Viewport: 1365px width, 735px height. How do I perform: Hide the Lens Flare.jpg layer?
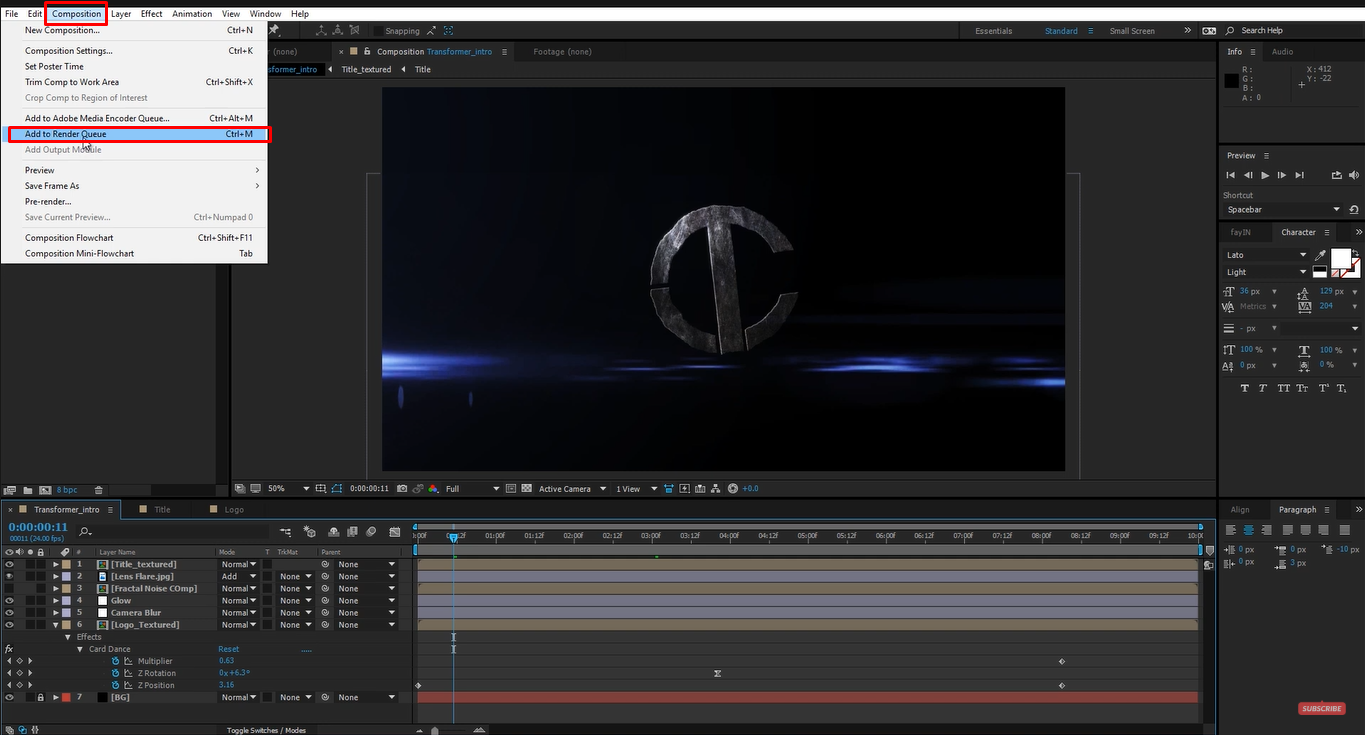pyautogui.click(x=8, y=576)
